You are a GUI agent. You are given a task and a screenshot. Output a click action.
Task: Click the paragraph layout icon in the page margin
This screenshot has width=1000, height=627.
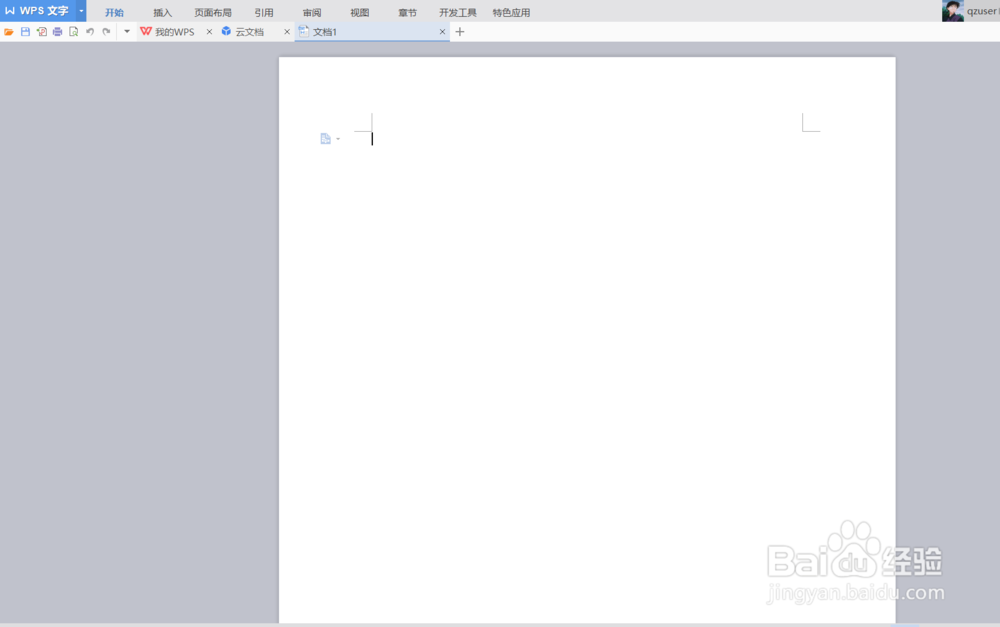[x=325, y=138]
